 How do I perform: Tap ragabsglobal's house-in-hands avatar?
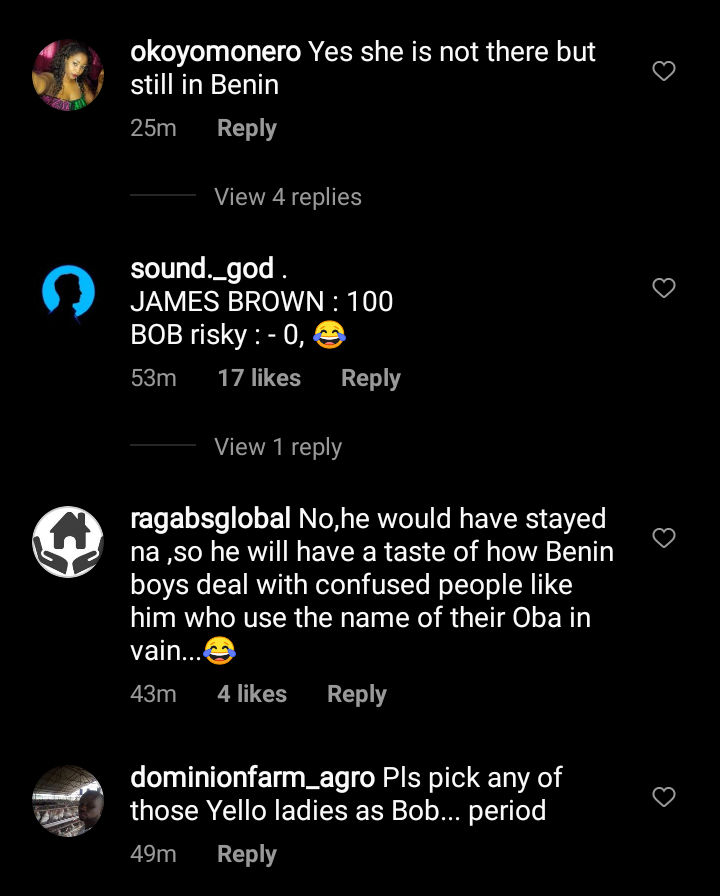point(68,542)
